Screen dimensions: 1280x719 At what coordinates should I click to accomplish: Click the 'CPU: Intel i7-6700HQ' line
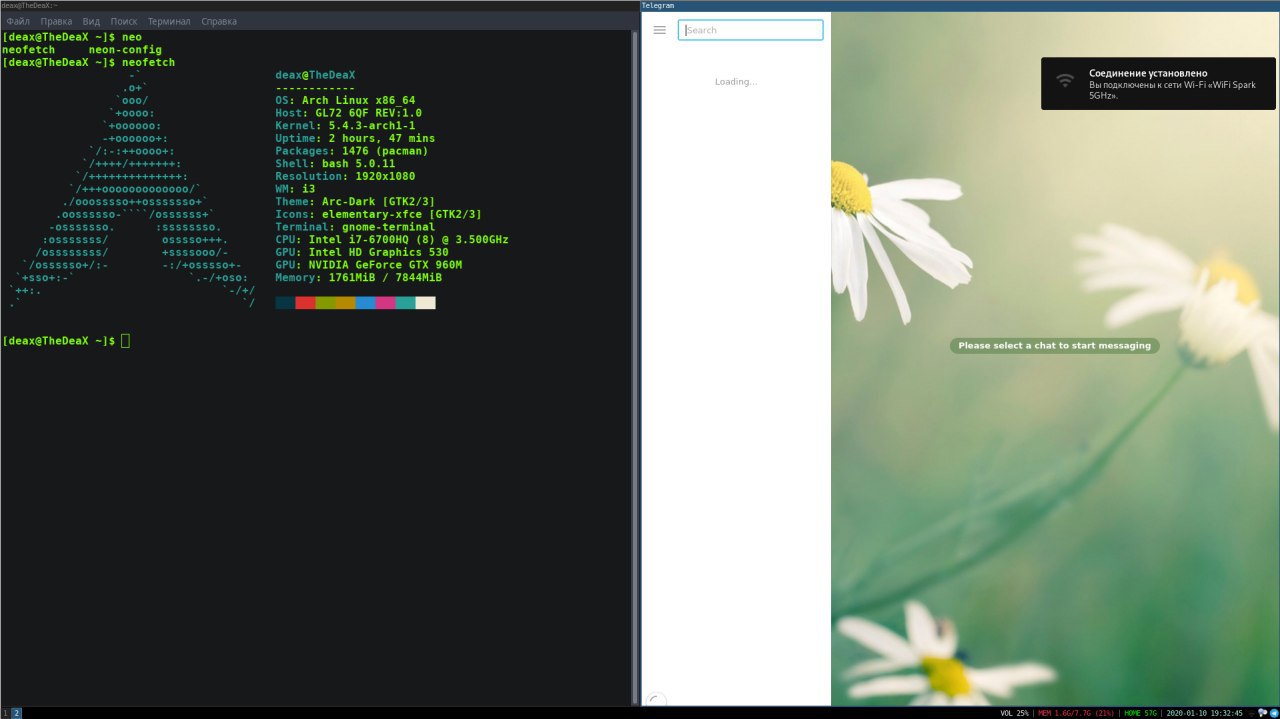392,240
